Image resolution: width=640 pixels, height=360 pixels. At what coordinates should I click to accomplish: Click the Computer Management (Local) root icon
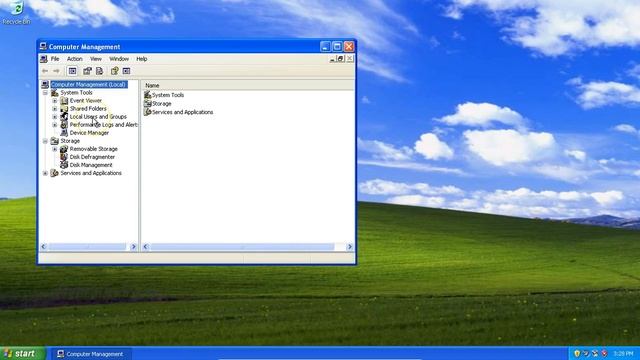[x=45, y=84]
